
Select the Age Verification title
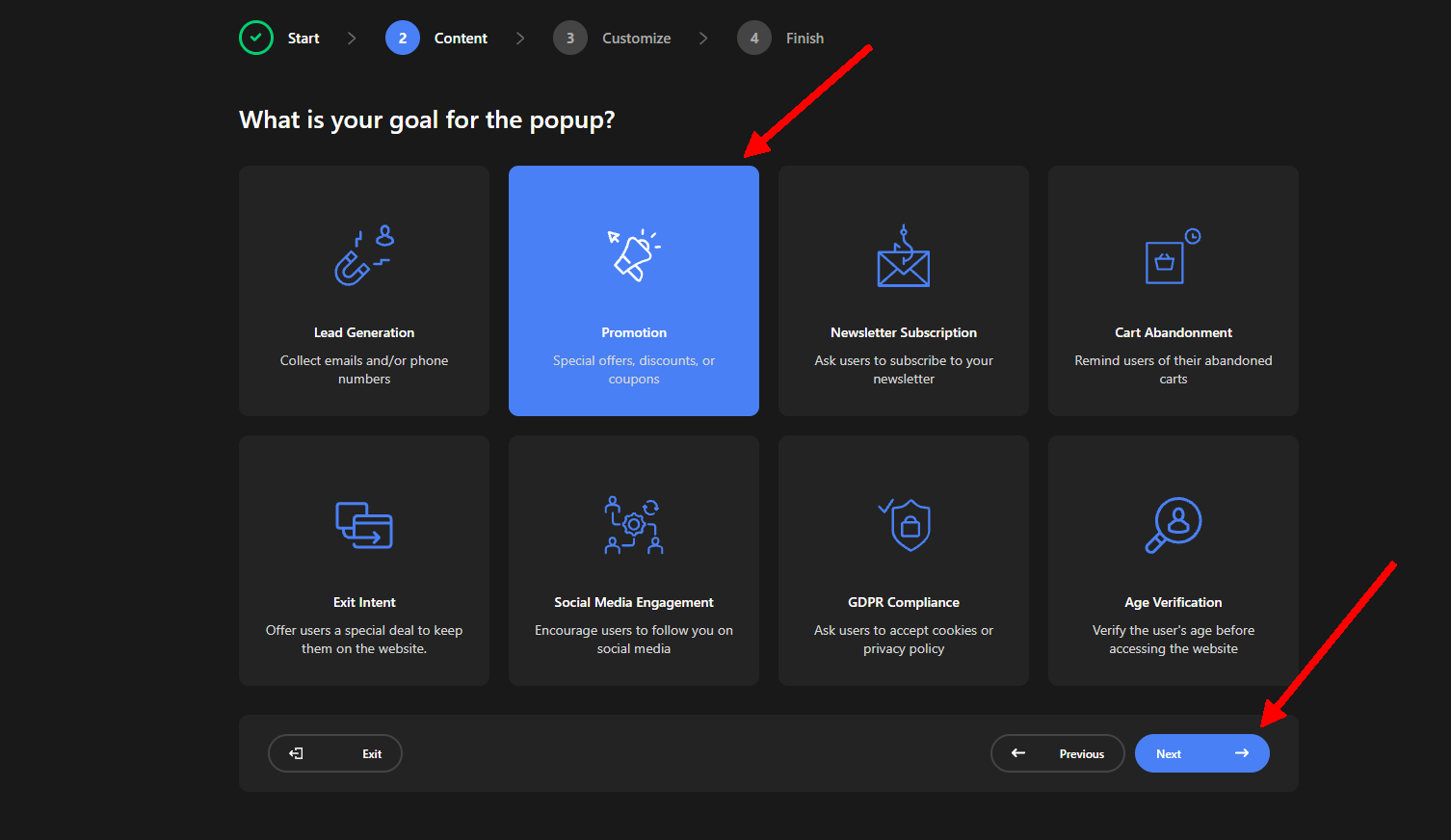(1174, 602)
